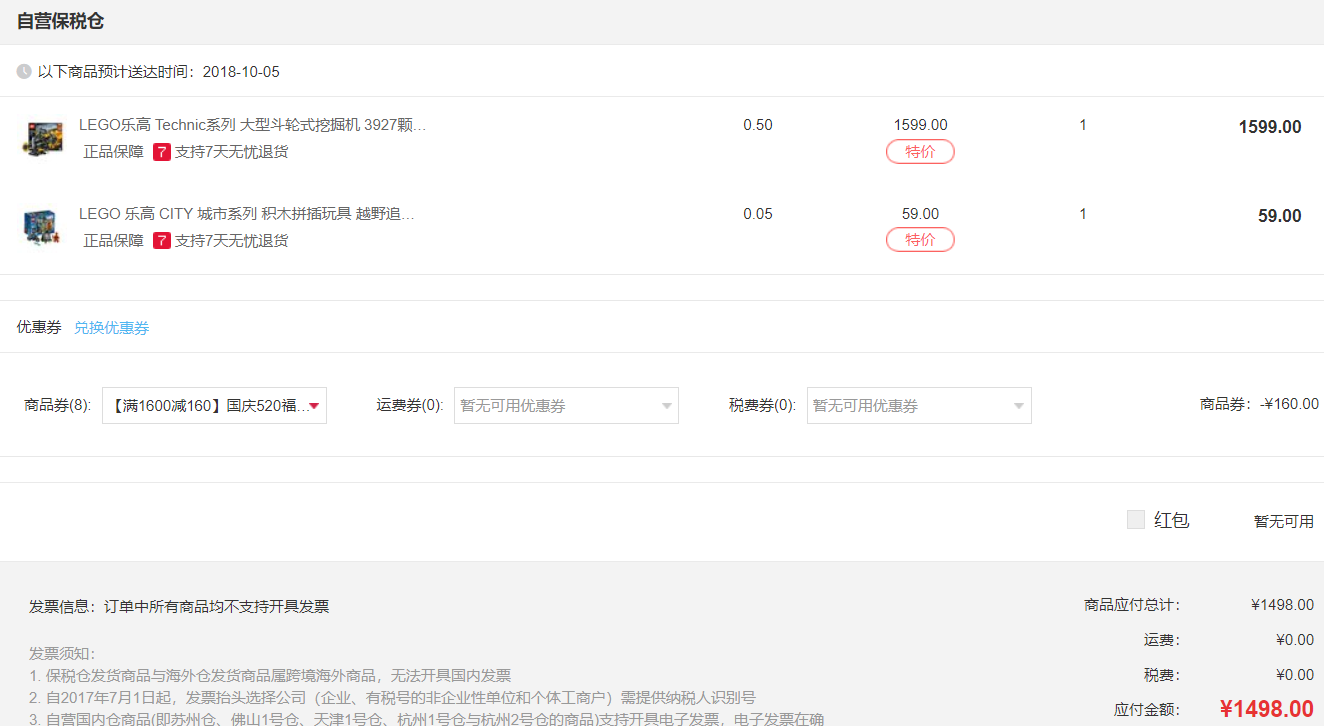Click the 商品应付总计 ¥1498.00 amount
1324x726 pixels.
pyautogui.click(x=1282, y=605)
